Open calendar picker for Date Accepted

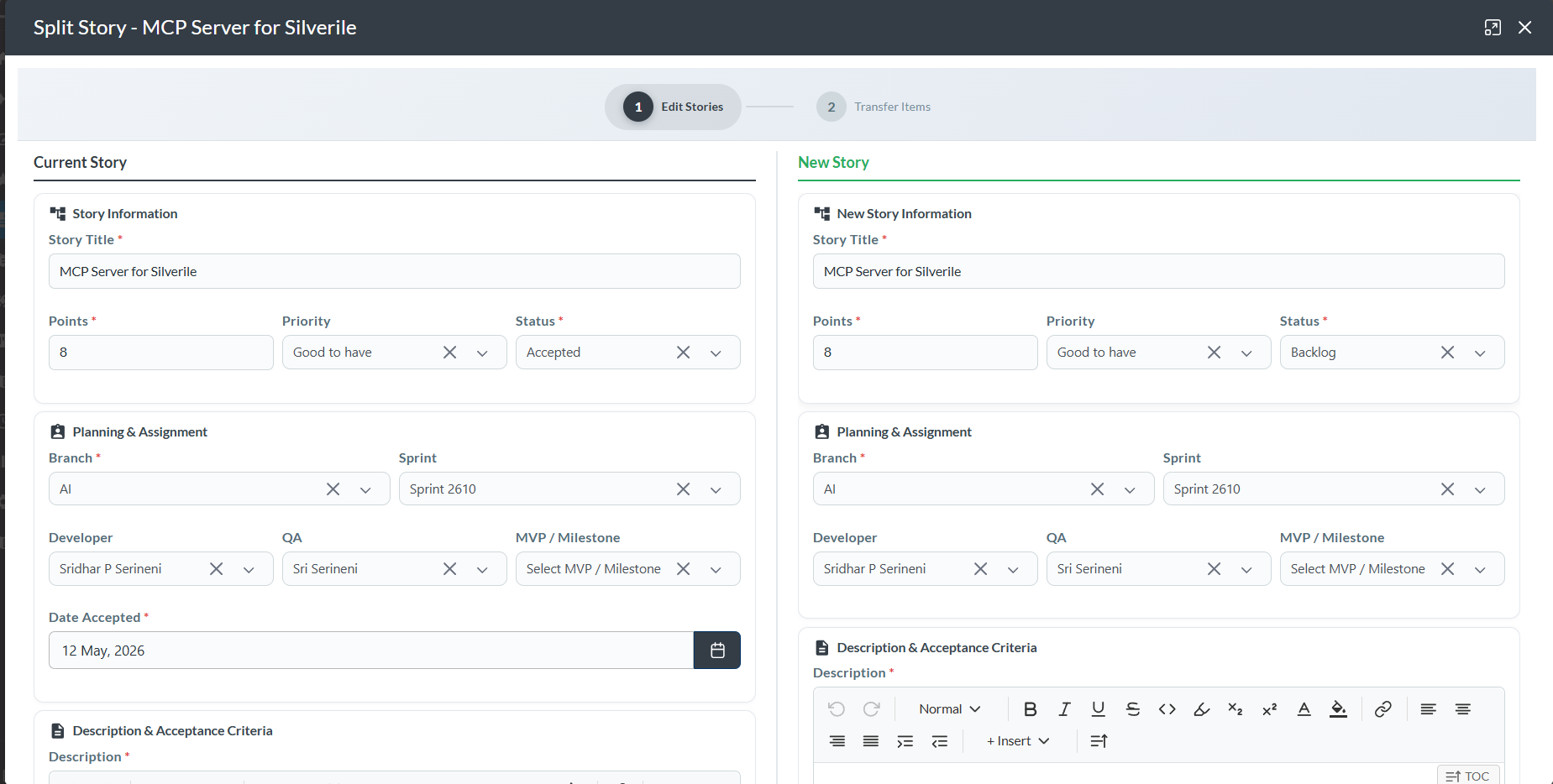click(x=717, y=651)
